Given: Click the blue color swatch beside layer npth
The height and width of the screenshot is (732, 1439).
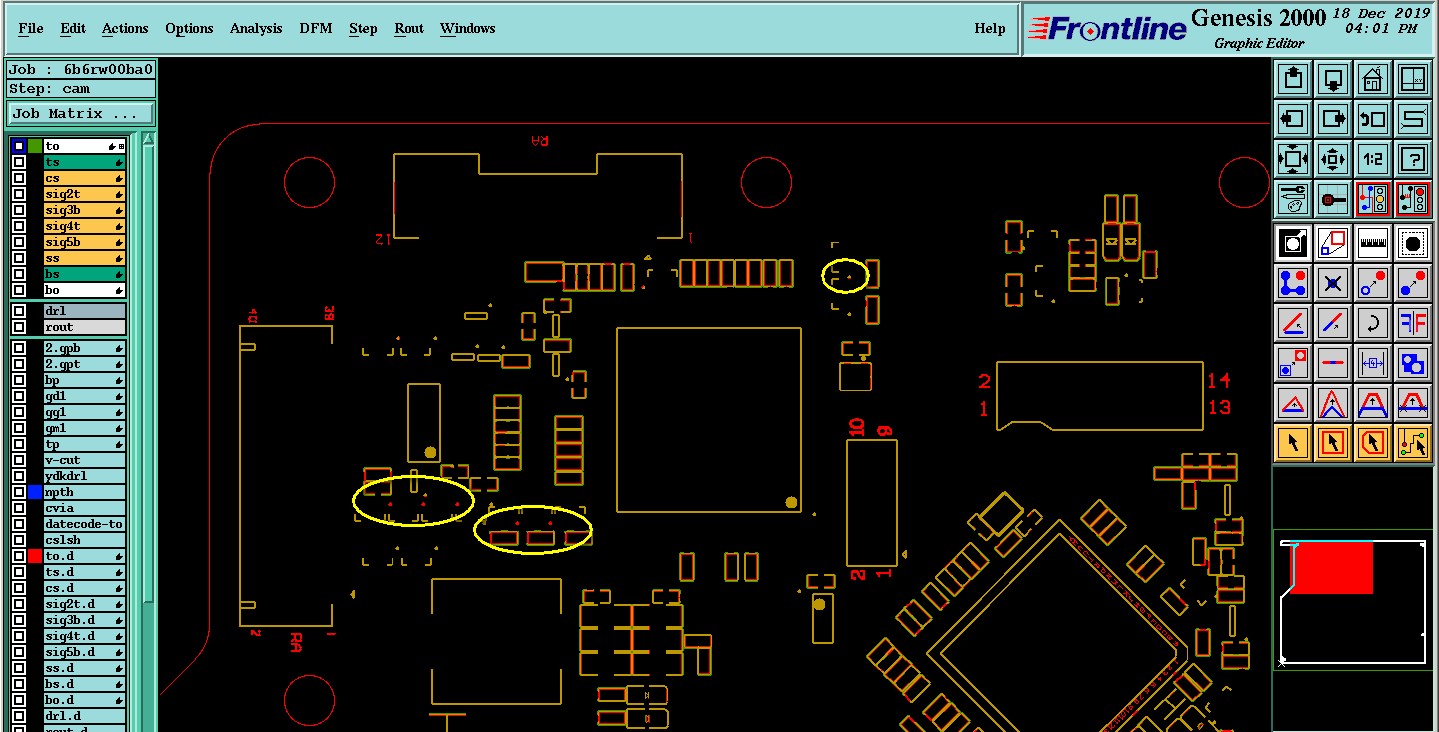Looking at the screenshot, I should (35, 492).
